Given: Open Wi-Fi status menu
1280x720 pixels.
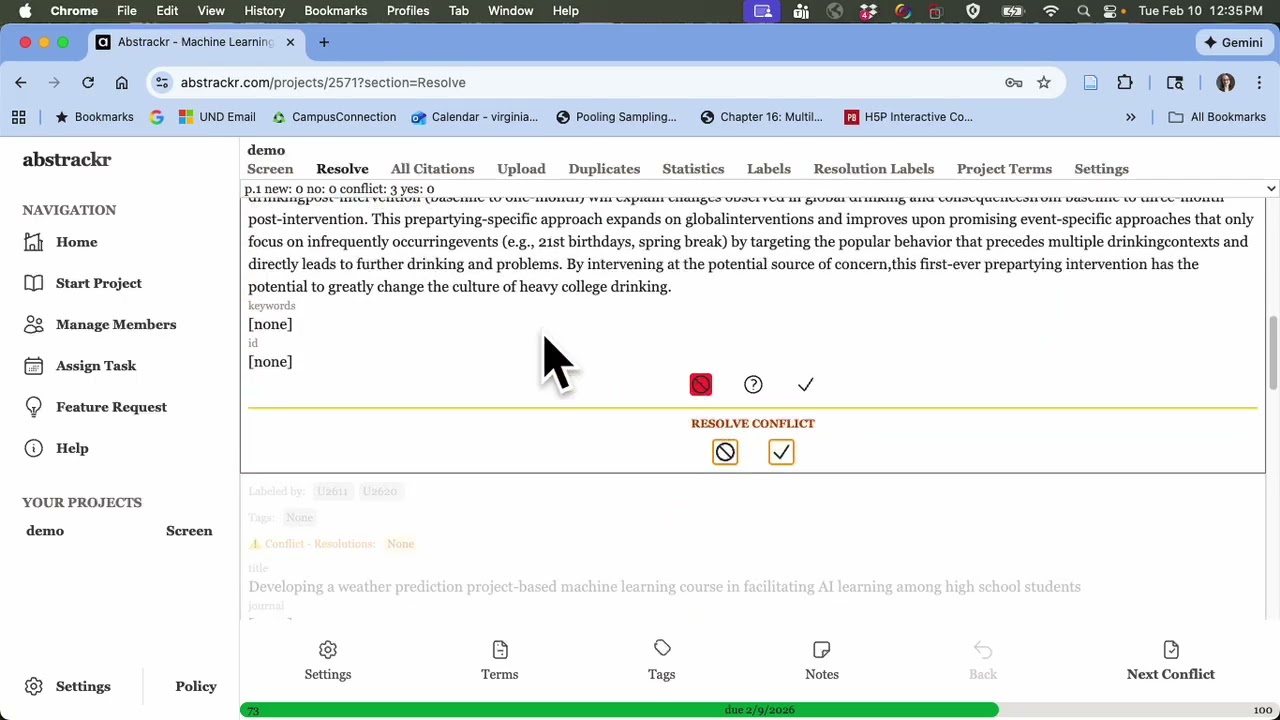Looking at the screenshot, I should pyautogui.click(x=1050, y=11).
